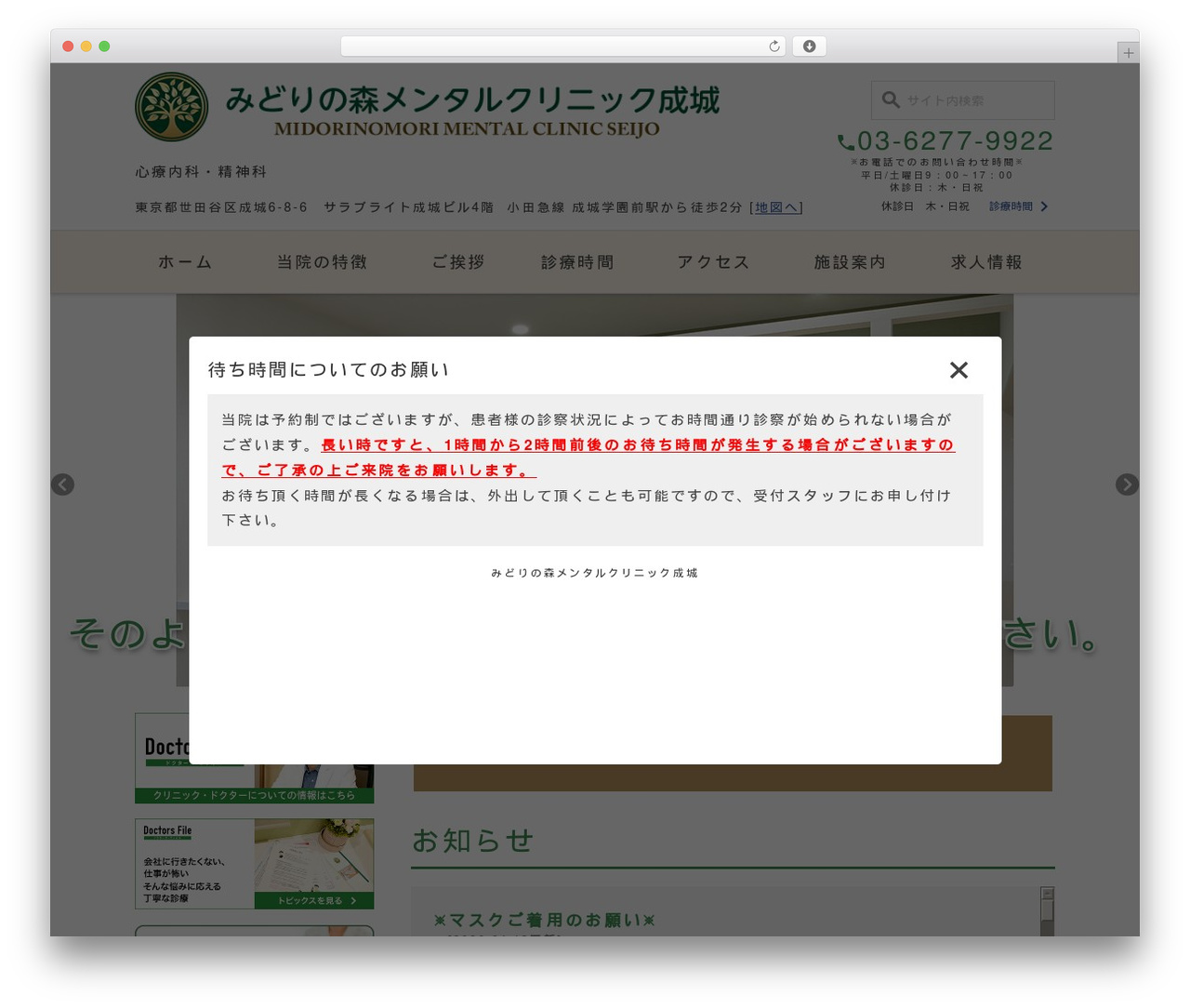Open the 診療時間 menu item

[577, 262]
